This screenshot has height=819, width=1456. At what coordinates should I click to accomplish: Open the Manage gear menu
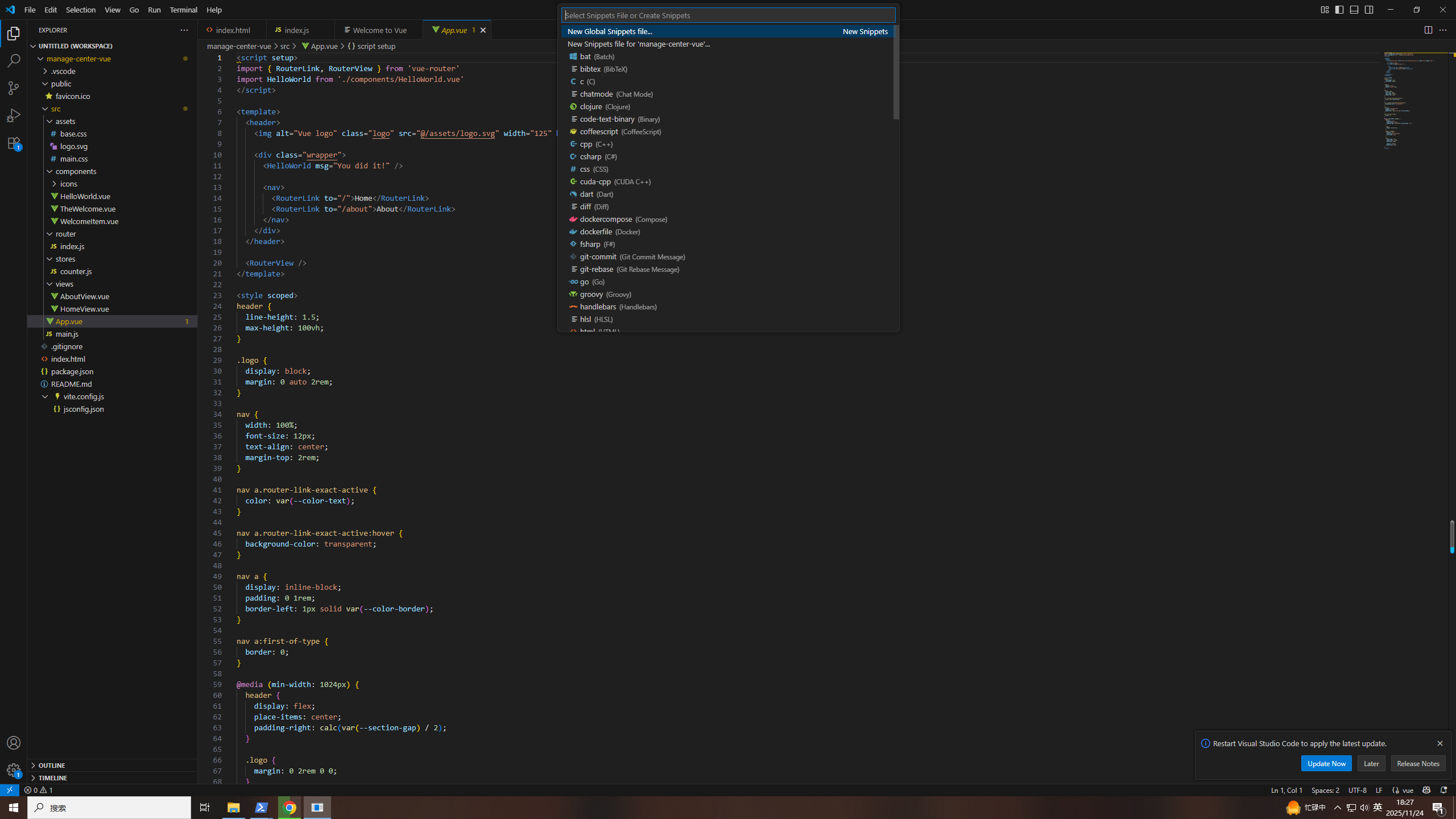click(x=14, y=770)
